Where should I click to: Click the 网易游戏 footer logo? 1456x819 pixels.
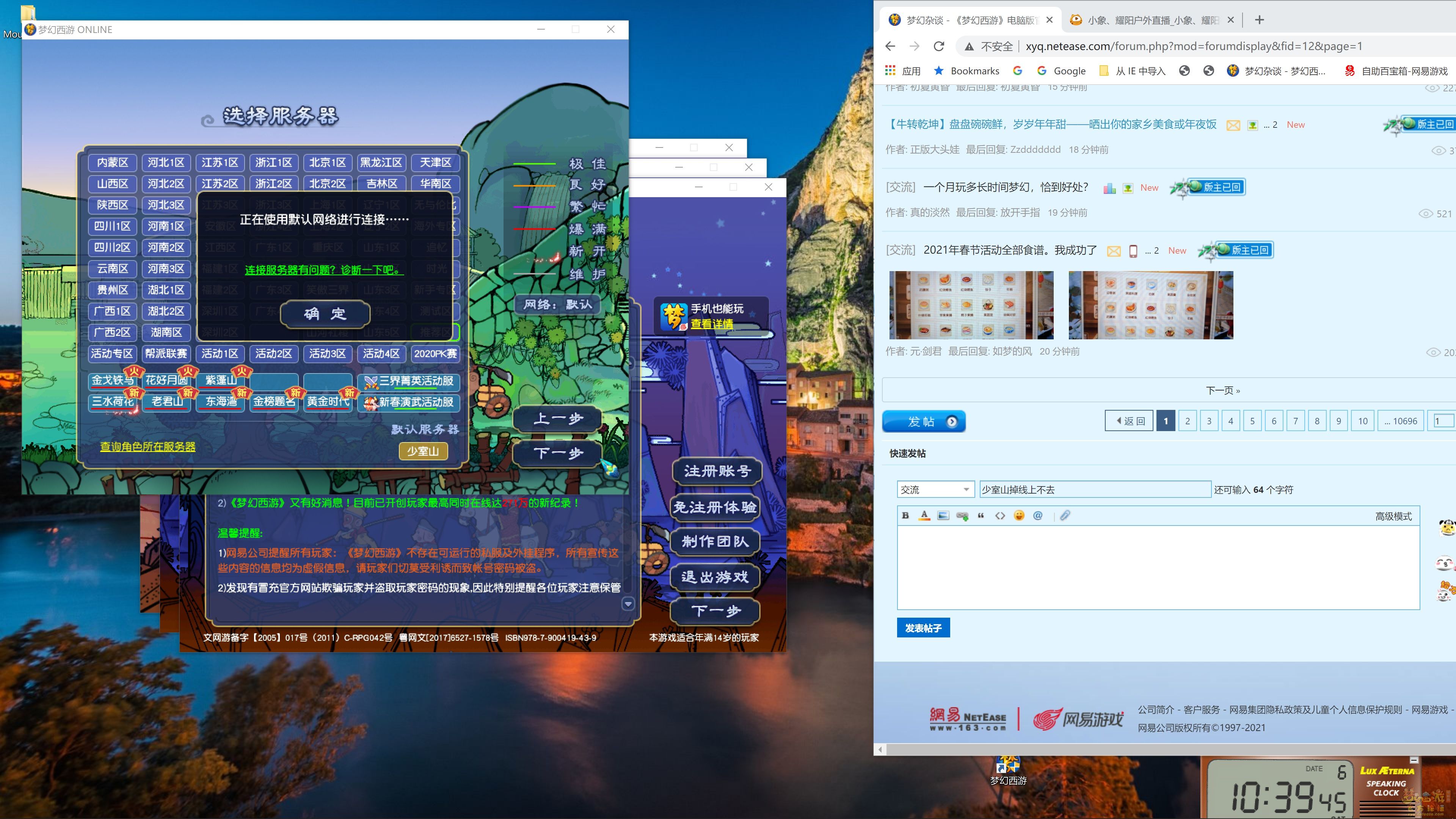(1078, 719)
